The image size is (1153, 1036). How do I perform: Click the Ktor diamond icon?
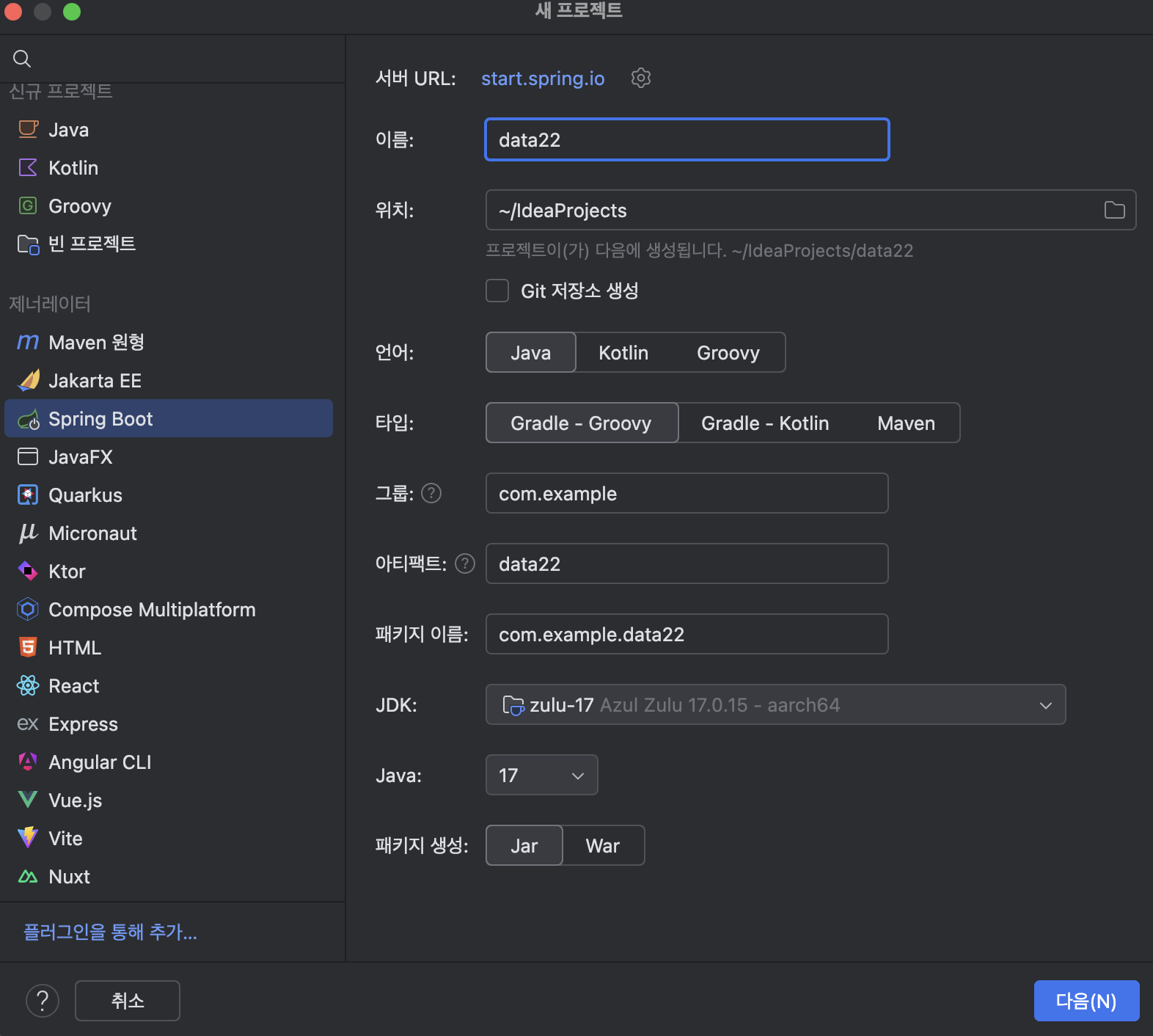pyautogui.click(x=28, y=572)
